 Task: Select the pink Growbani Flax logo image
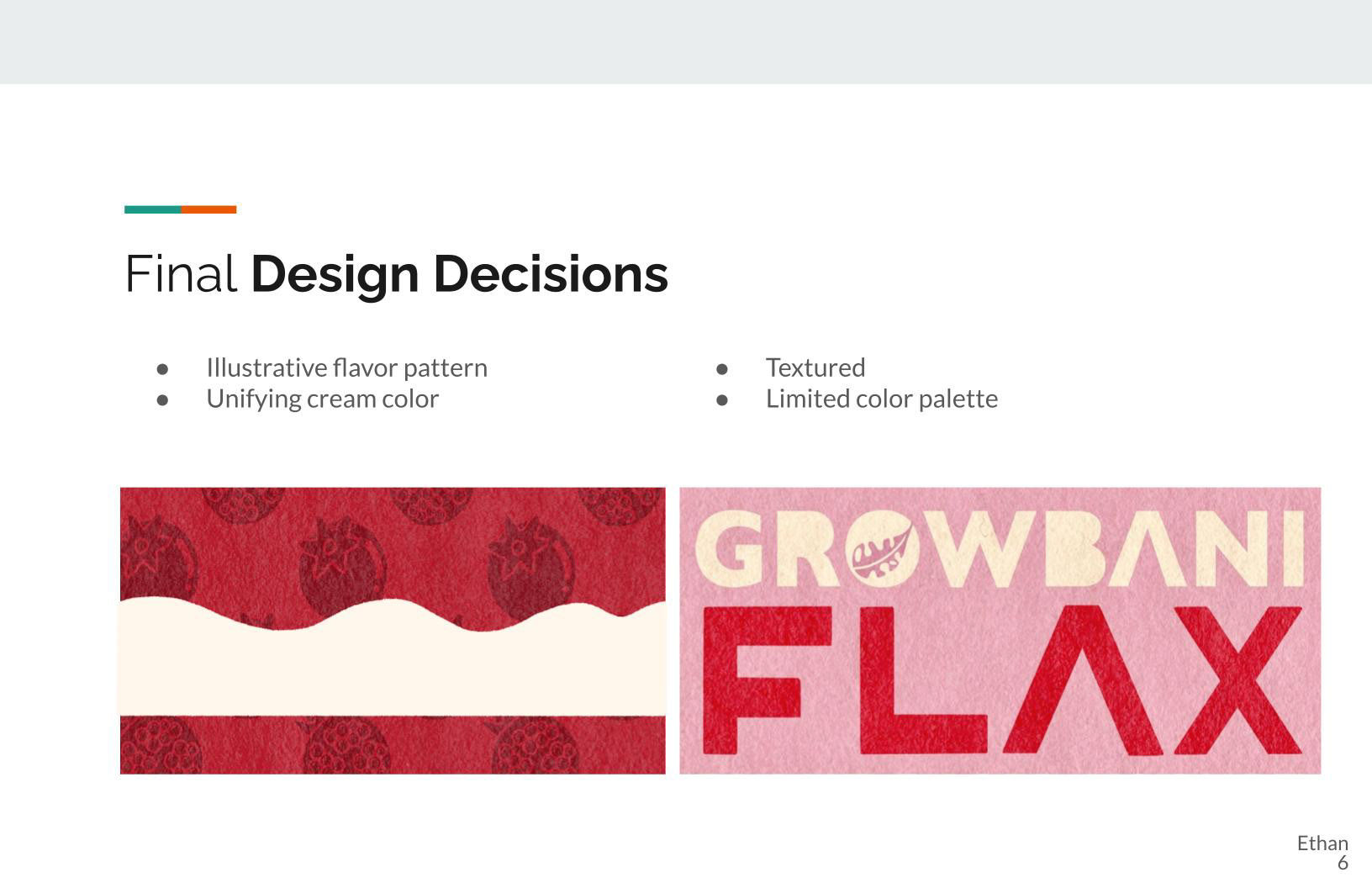(1000, 631)
